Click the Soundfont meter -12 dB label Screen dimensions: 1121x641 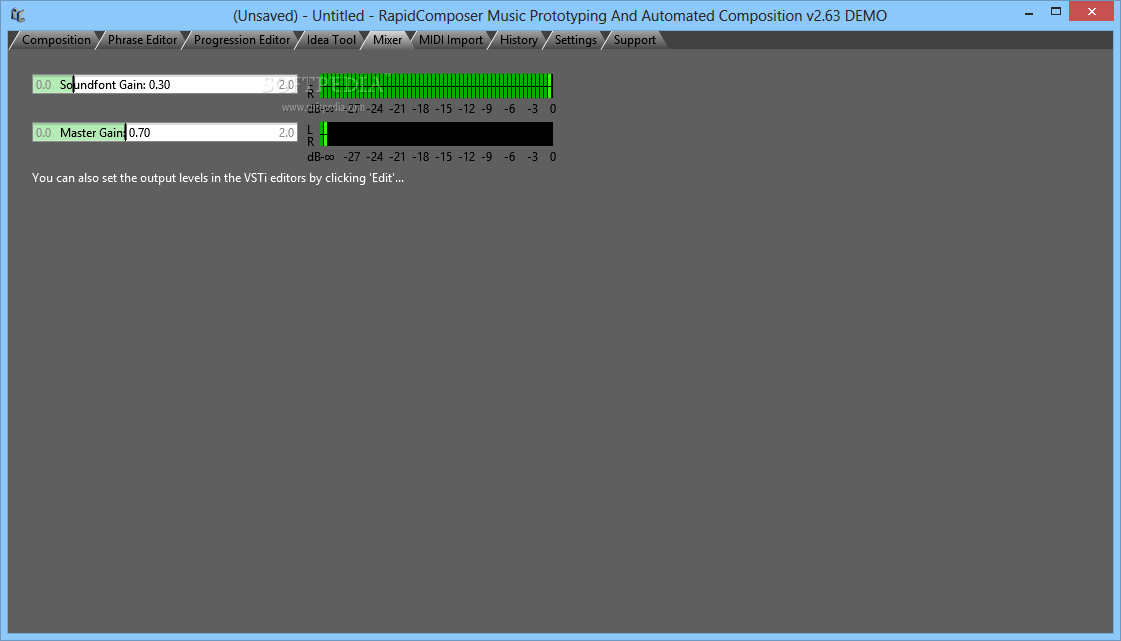[x=466, y=109]
